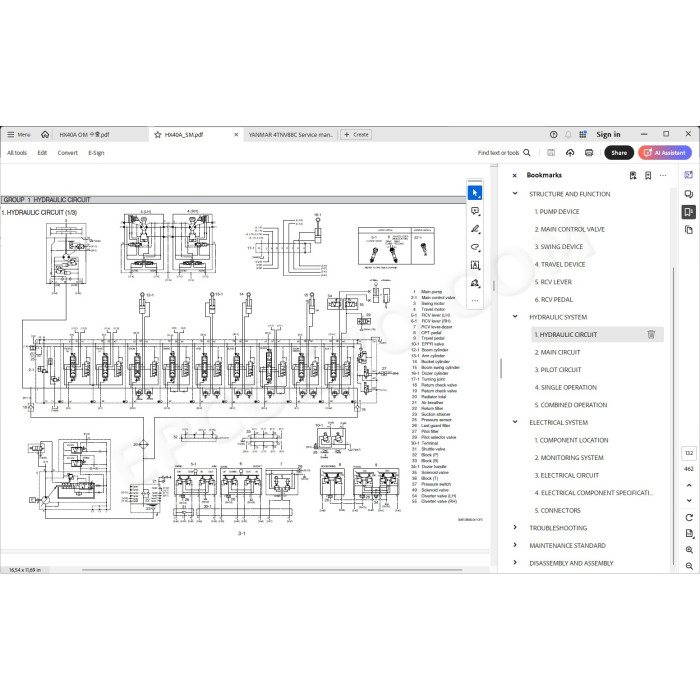Open the help question mark icon
This screenshot has width=700, height=700.
click(x=554, y=134)
